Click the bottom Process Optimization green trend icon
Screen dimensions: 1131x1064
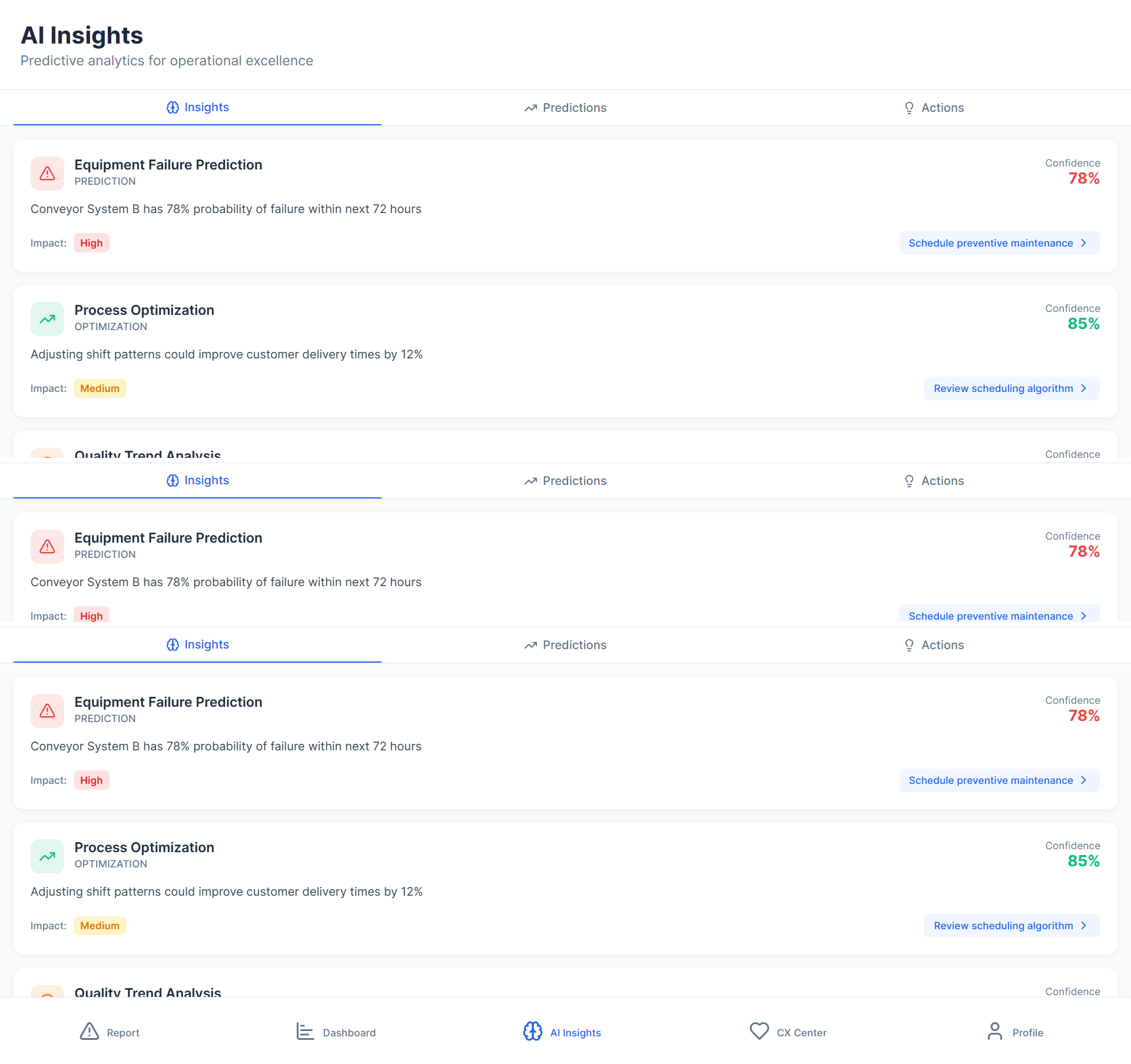(47, 856)
